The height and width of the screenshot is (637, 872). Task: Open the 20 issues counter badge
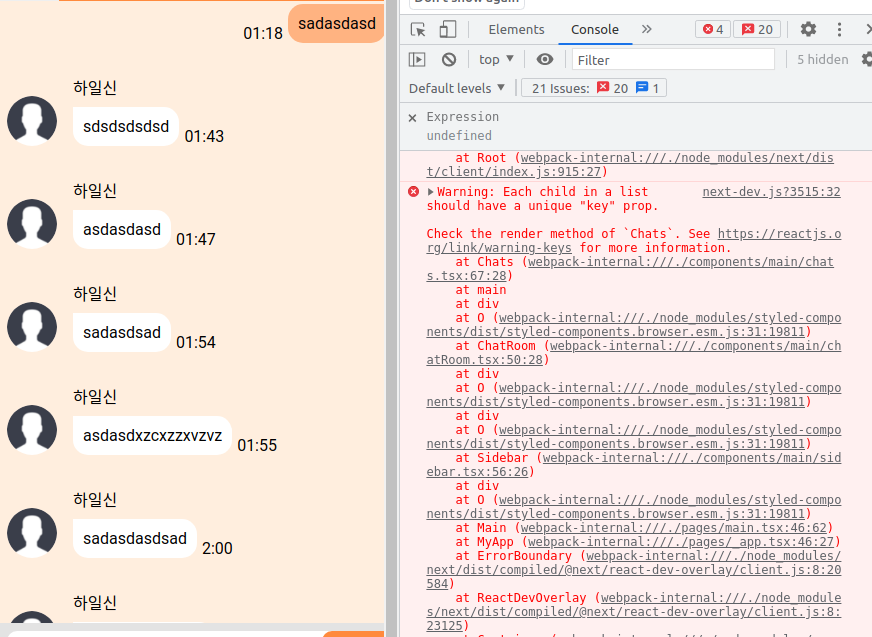(x=757, y=29)
